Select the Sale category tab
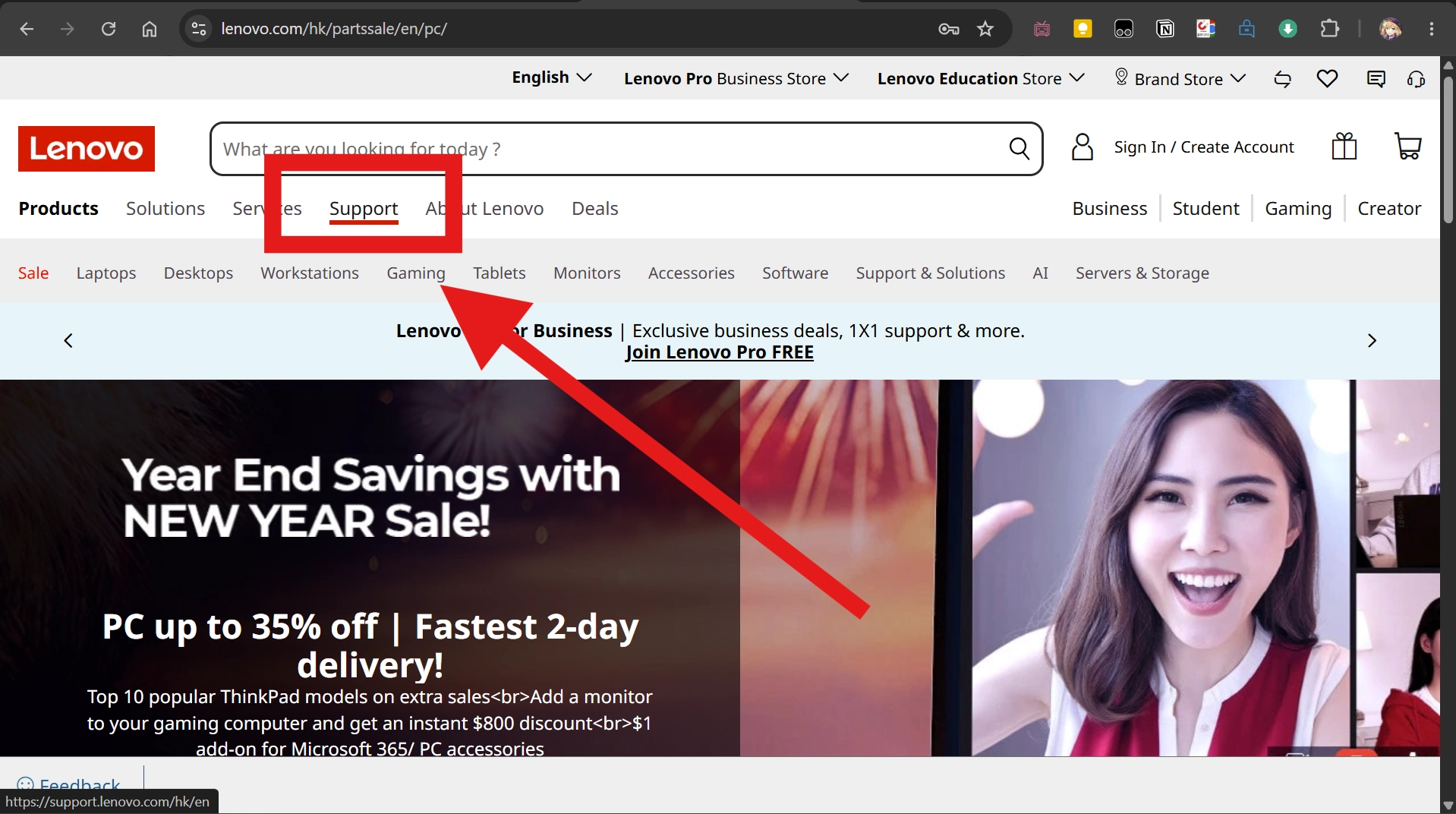Image resolution: width=1456 pixels, height=814 pixels. click(x=33, y=273)
